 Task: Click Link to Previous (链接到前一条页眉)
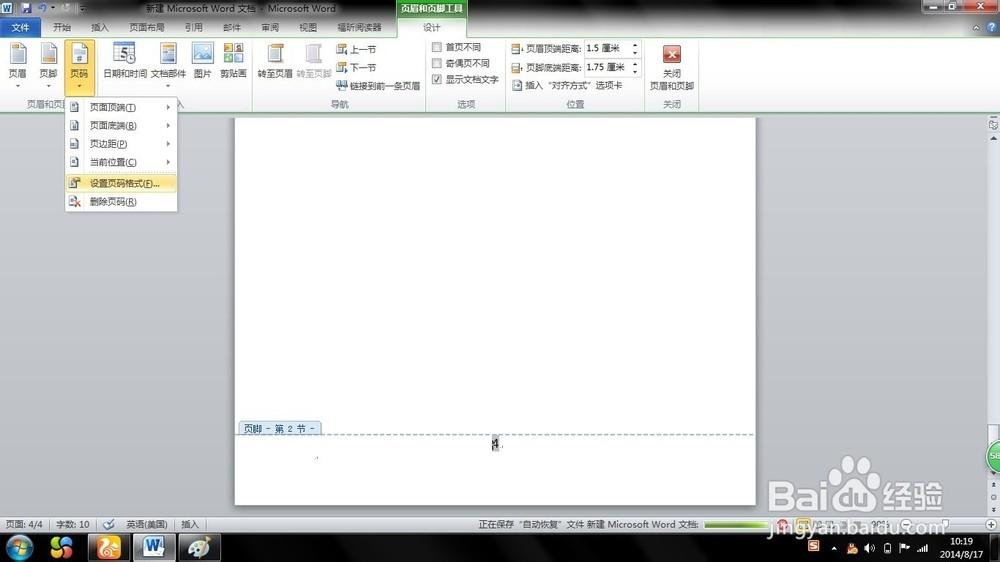pos(378,85)
